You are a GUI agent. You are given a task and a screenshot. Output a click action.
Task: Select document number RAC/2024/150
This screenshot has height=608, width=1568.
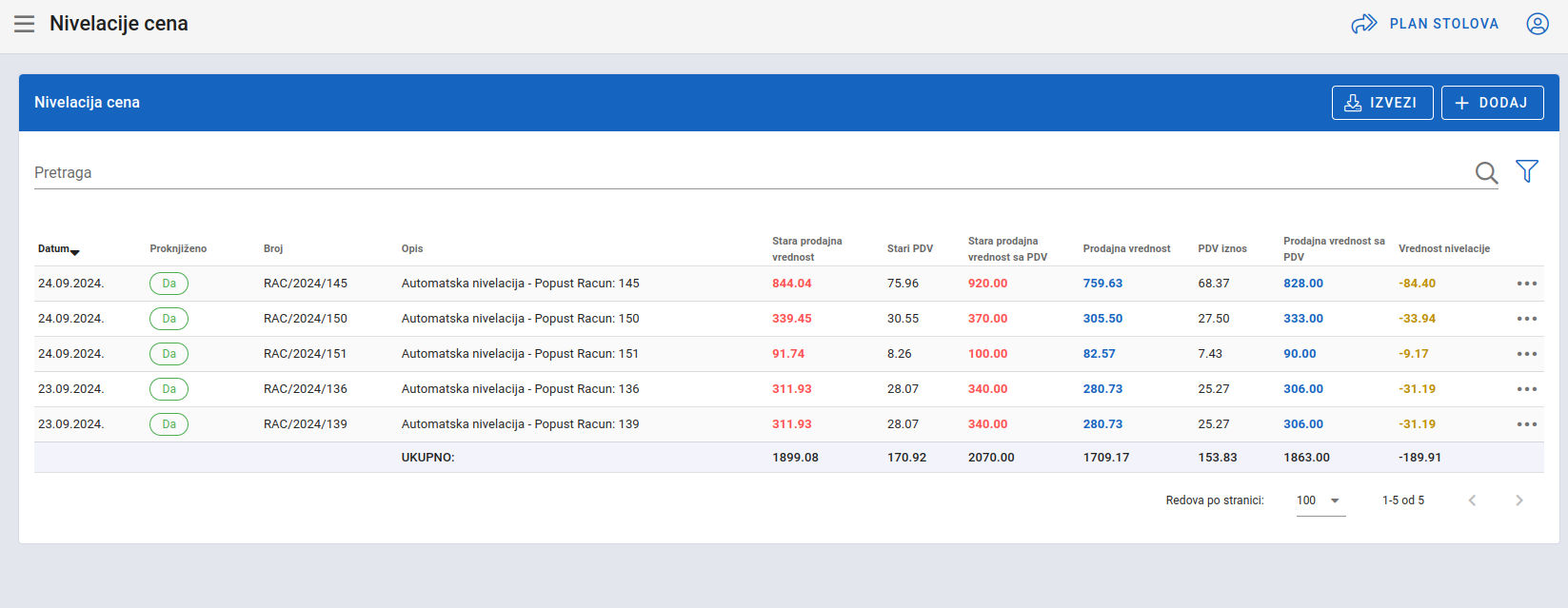(306, 319)
